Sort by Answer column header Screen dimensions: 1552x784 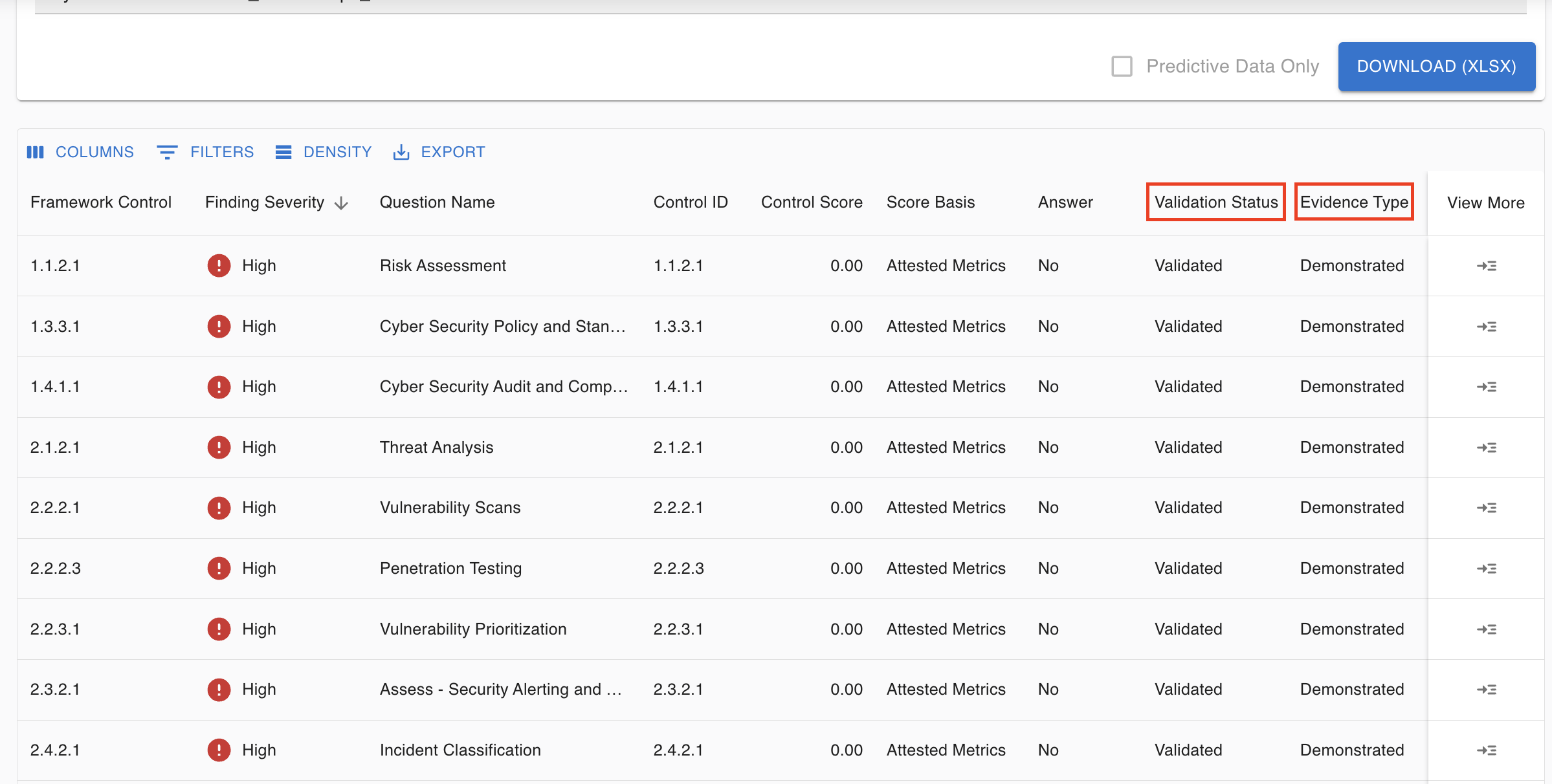1065,202
